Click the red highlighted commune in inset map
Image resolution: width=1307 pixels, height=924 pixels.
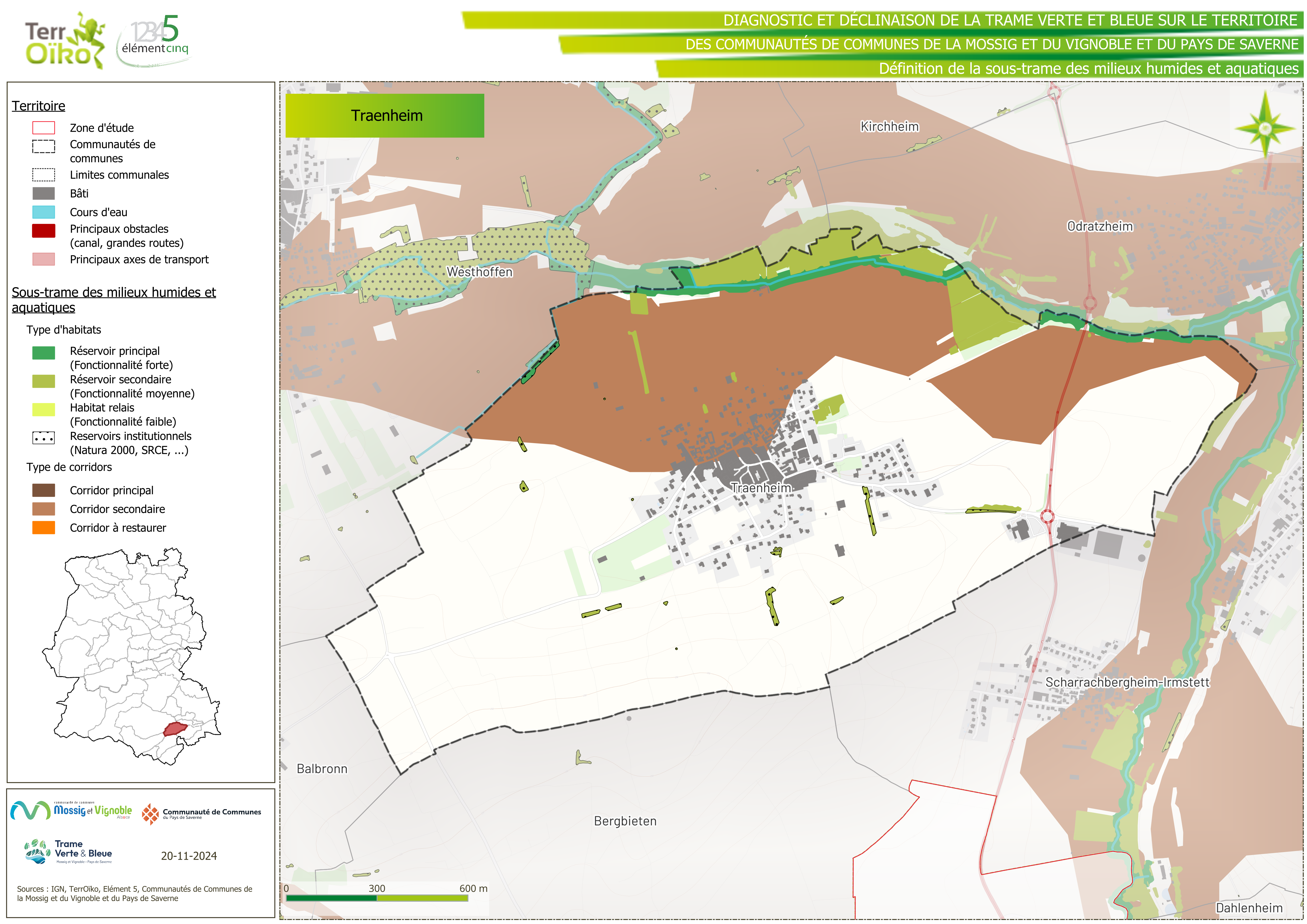175,728
